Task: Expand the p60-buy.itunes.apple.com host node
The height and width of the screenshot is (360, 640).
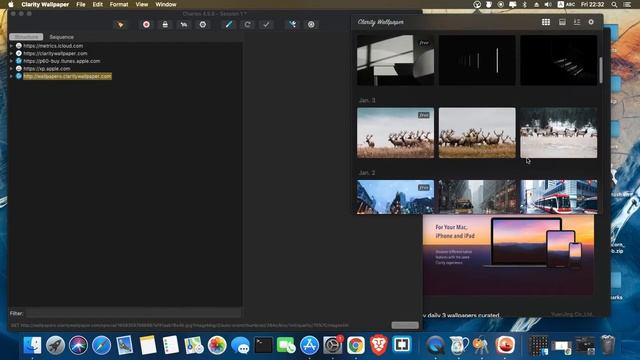Action: click(11, 61)
